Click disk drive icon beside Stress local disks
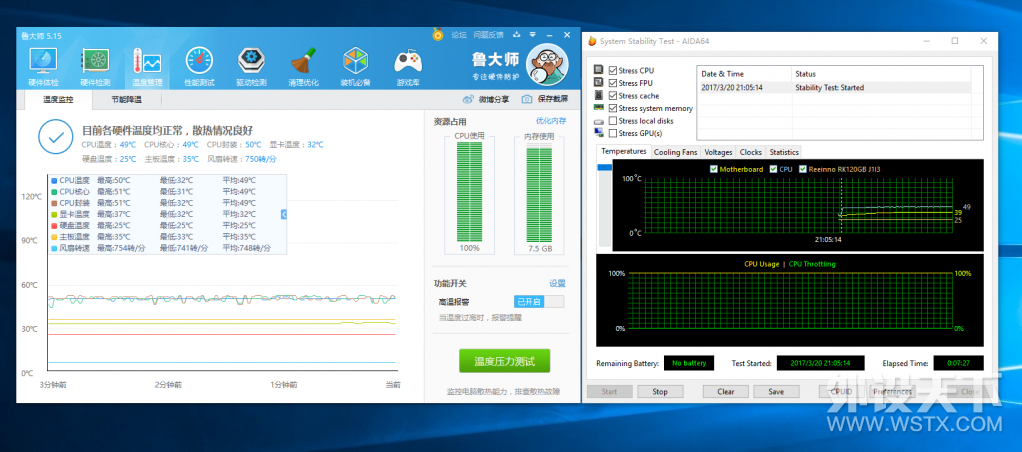The image size is (1022, 452). point(599,121)
